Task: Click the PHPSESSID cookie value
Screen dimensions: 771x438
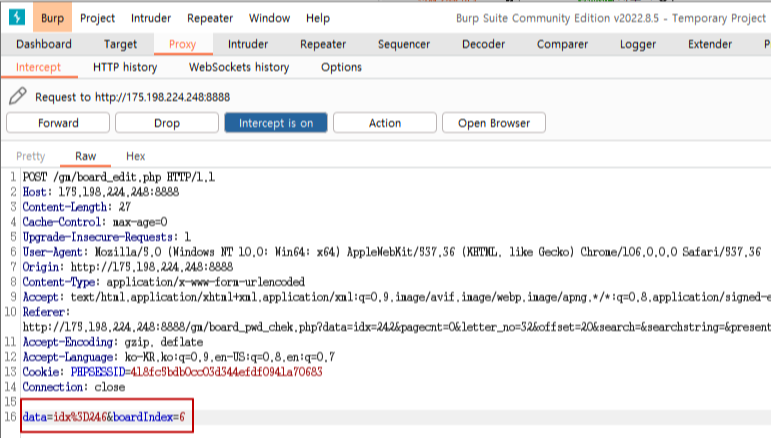Action: (226, 372)
